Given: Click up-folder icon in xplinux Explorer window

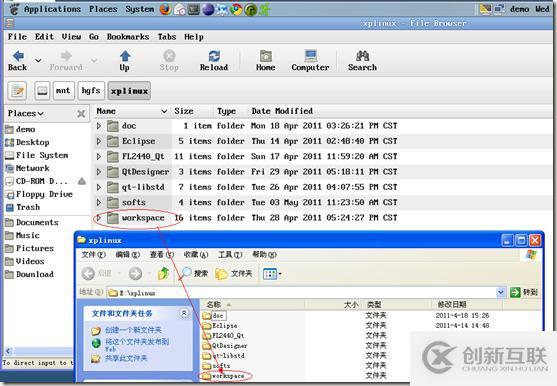Looking at the screenshot, I should click(163, 273).
